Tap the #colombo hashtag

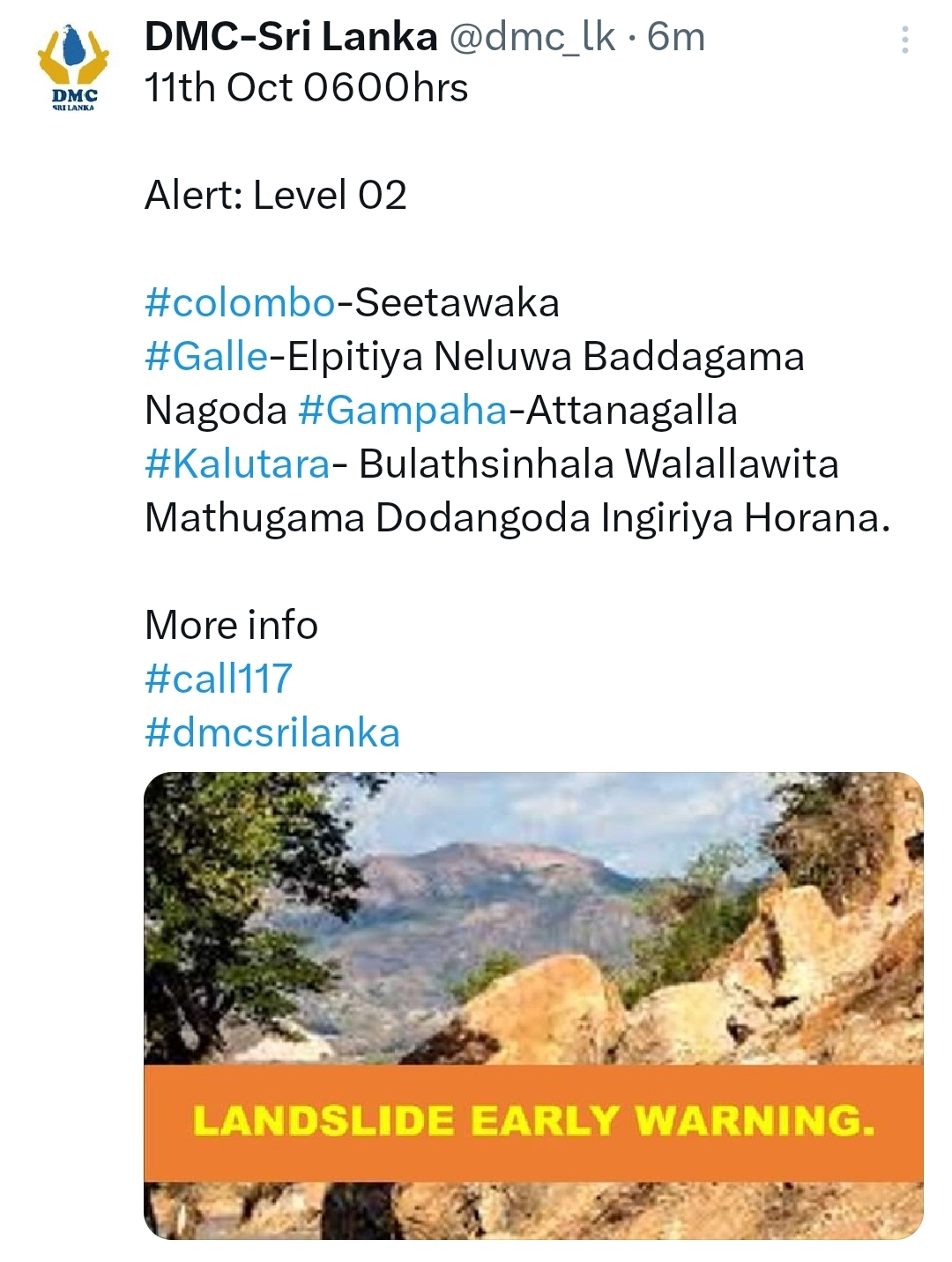coord(240,303)
